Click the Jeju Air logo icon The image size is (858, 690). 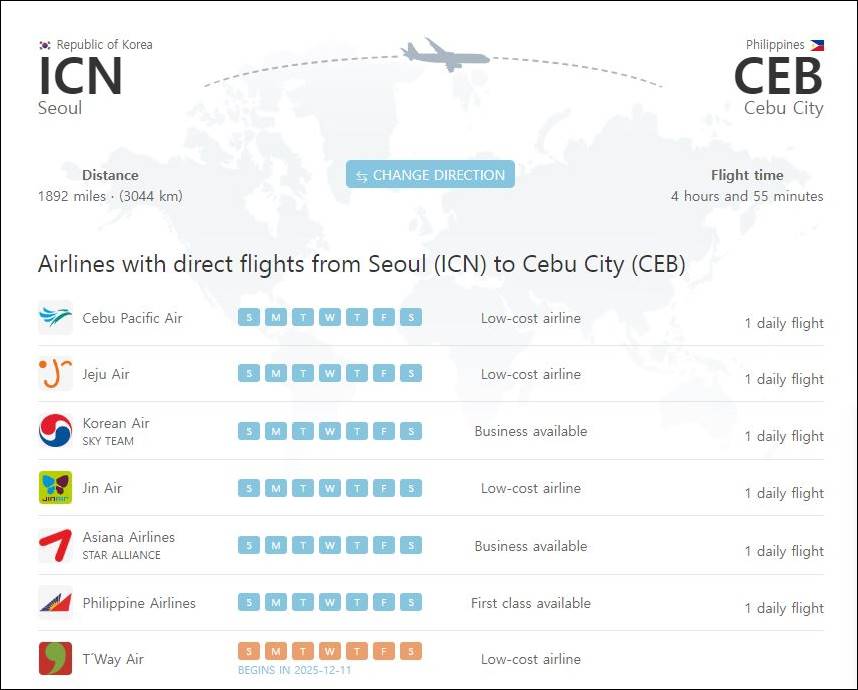(55, 374)
